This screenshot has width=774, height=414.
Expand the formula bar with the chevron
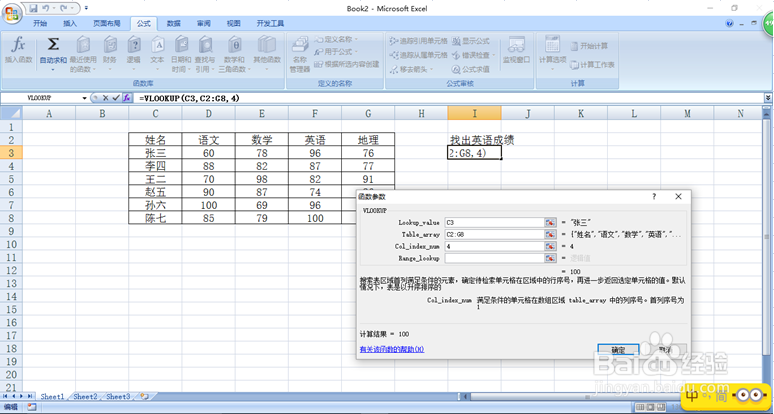tap(768, 98)
